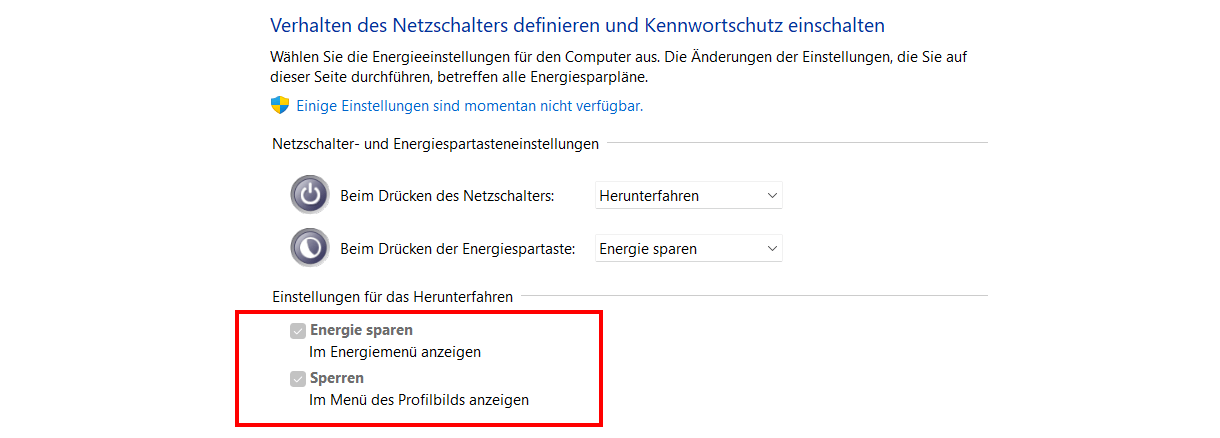Open 'Einige Einstellungen sind momentan nicht verfügbar' link

pyautogui.click(x=469, y=105)
